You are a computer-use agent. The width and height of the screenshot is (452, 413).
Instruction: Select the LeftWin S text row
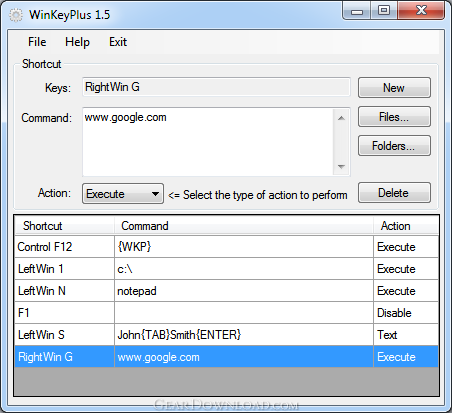coord(226,335)
